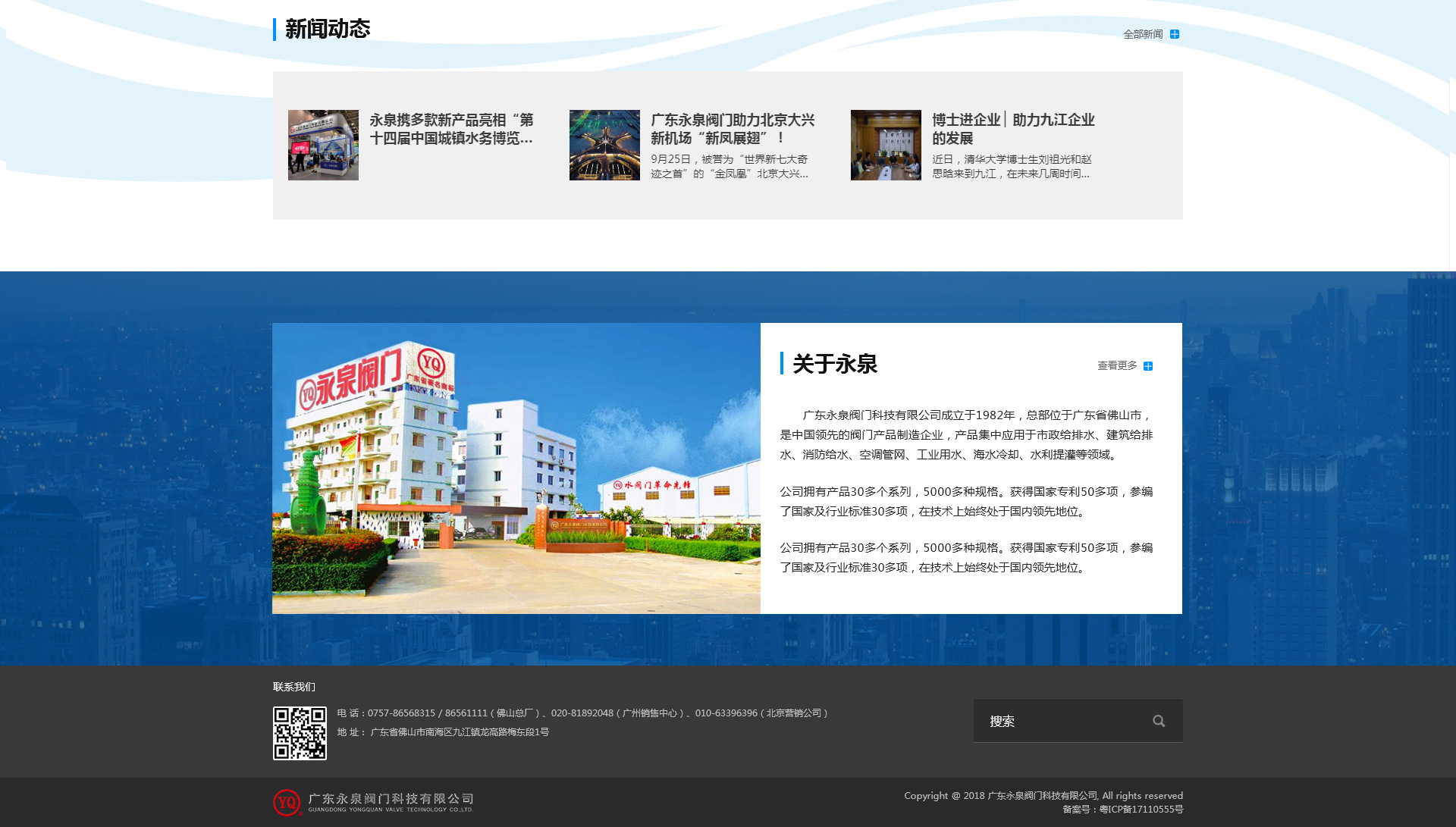The width and height of the screenshot is (1456, 827).
Task: Click the QR code image
Action: (300, 733)
